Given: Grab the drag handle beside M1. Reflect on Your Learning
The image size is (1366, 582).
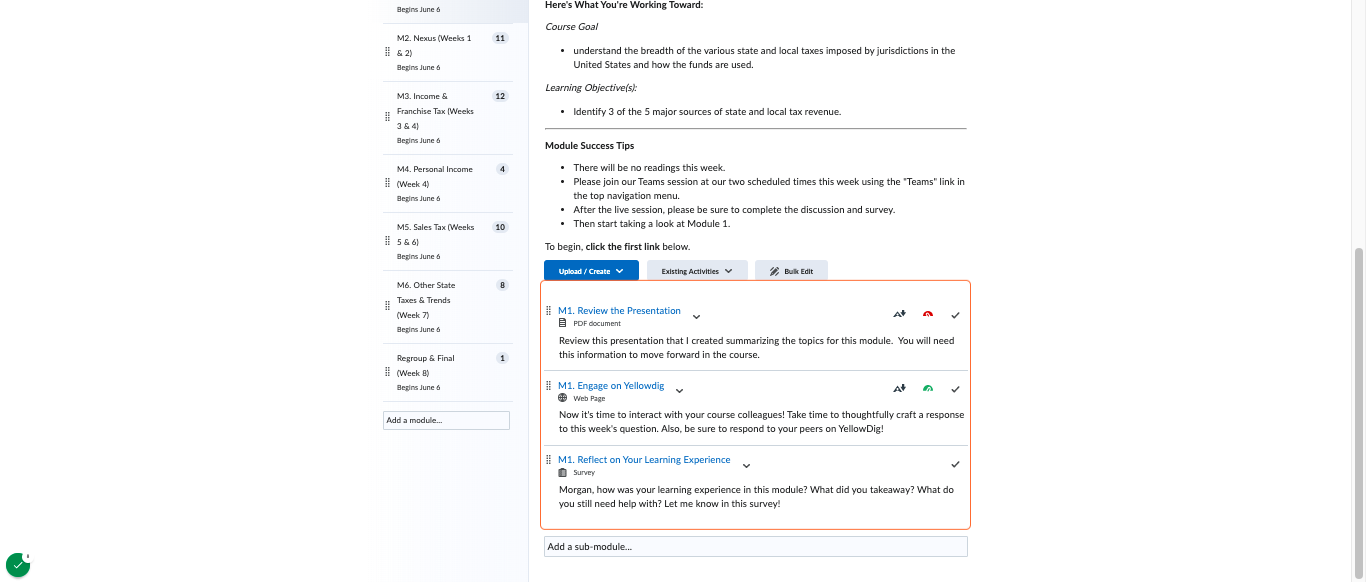Looking at the screenshot, I should click(x=548, y=460).
